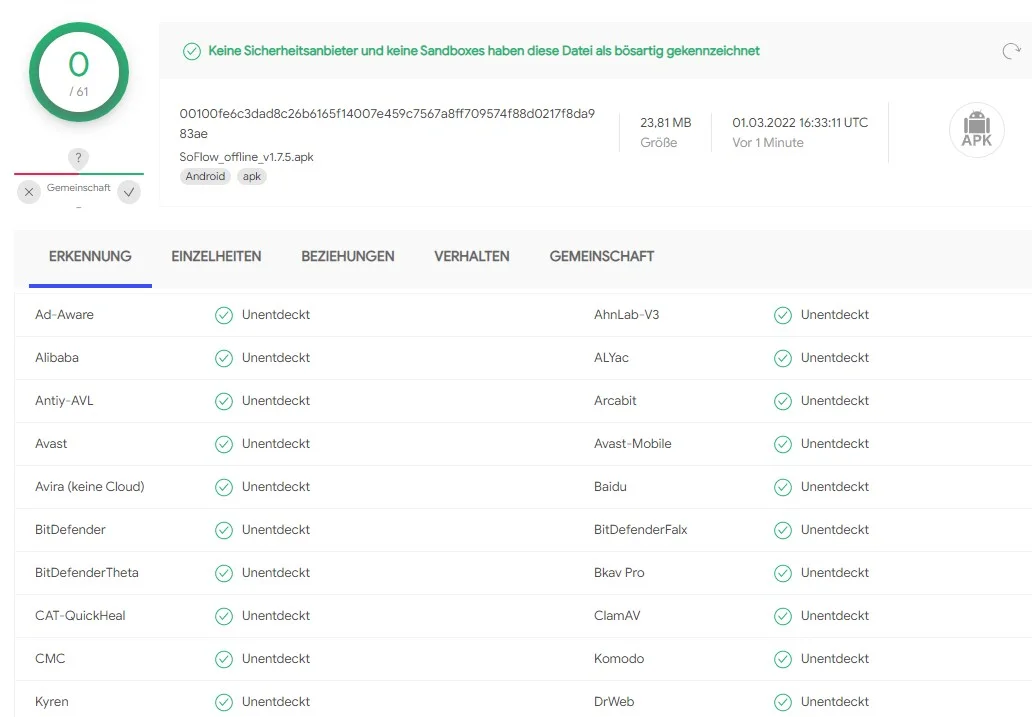
Task: Switch to the VERHALTEN tab
Action: 472,256
